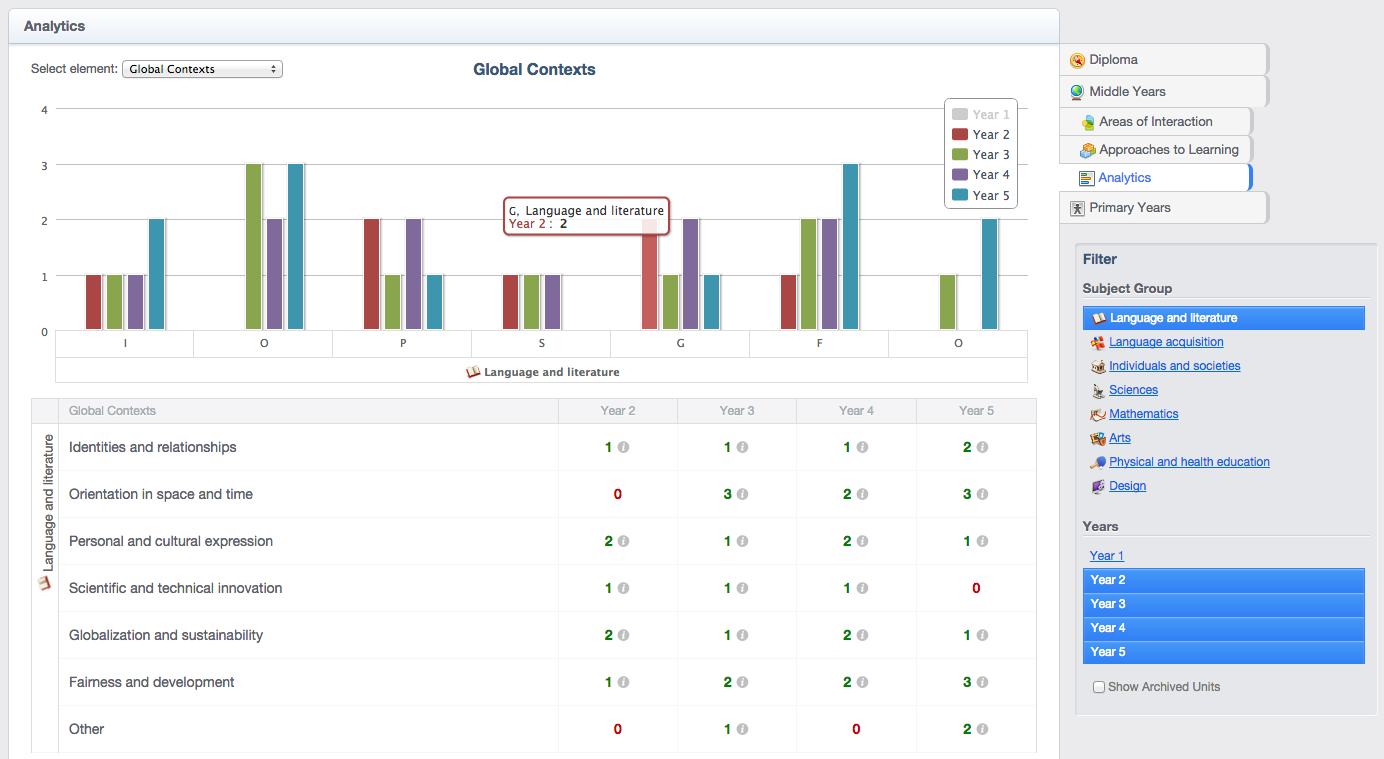Deselect Year 5 in Years filter

click(1224, 652)
